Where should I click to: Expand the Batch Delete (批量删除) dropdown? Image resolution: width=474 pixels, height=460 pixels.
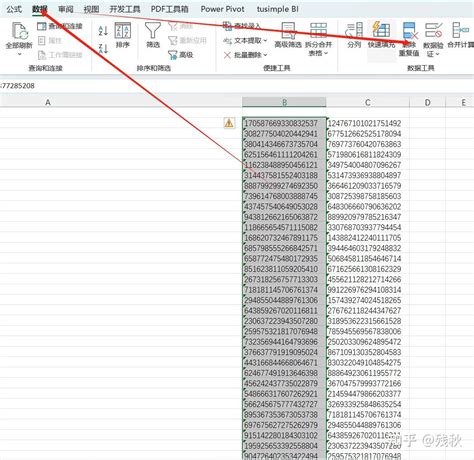[x=246, y=55]
